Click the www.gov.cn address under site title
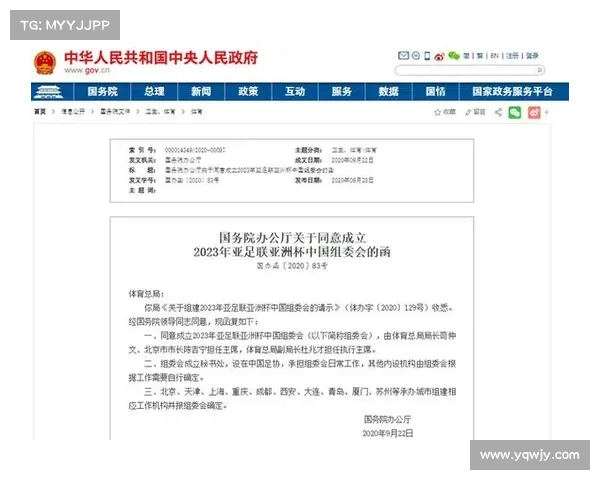600x480 pixels. click(x=87, y=70)
